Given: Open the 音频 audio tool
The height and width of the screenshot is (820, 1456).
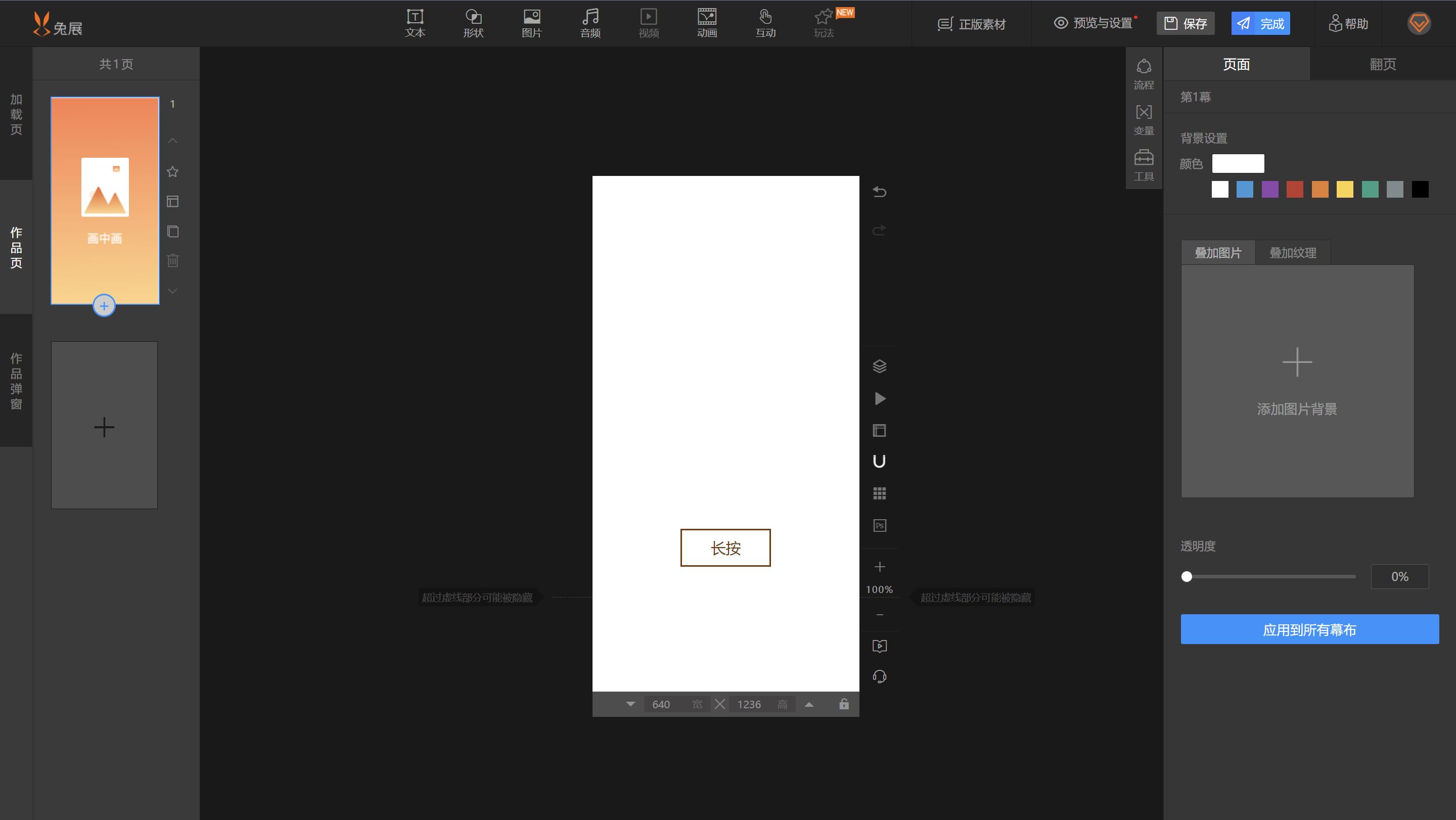Looking at the screenshot, I should click(590, 24).
